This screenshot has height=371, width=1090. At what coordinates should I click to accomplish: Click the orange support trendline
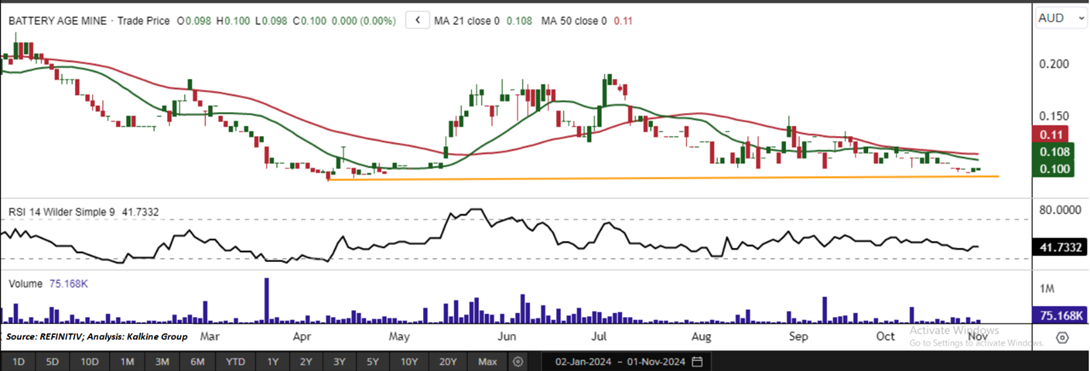point(662,178)
